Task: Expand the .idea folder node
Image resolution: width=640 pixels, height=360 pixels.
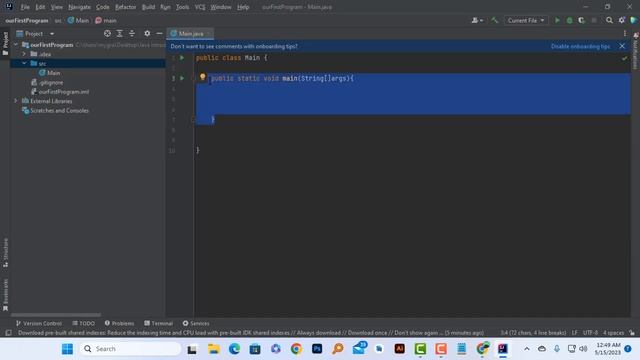Action: (24, 54)
